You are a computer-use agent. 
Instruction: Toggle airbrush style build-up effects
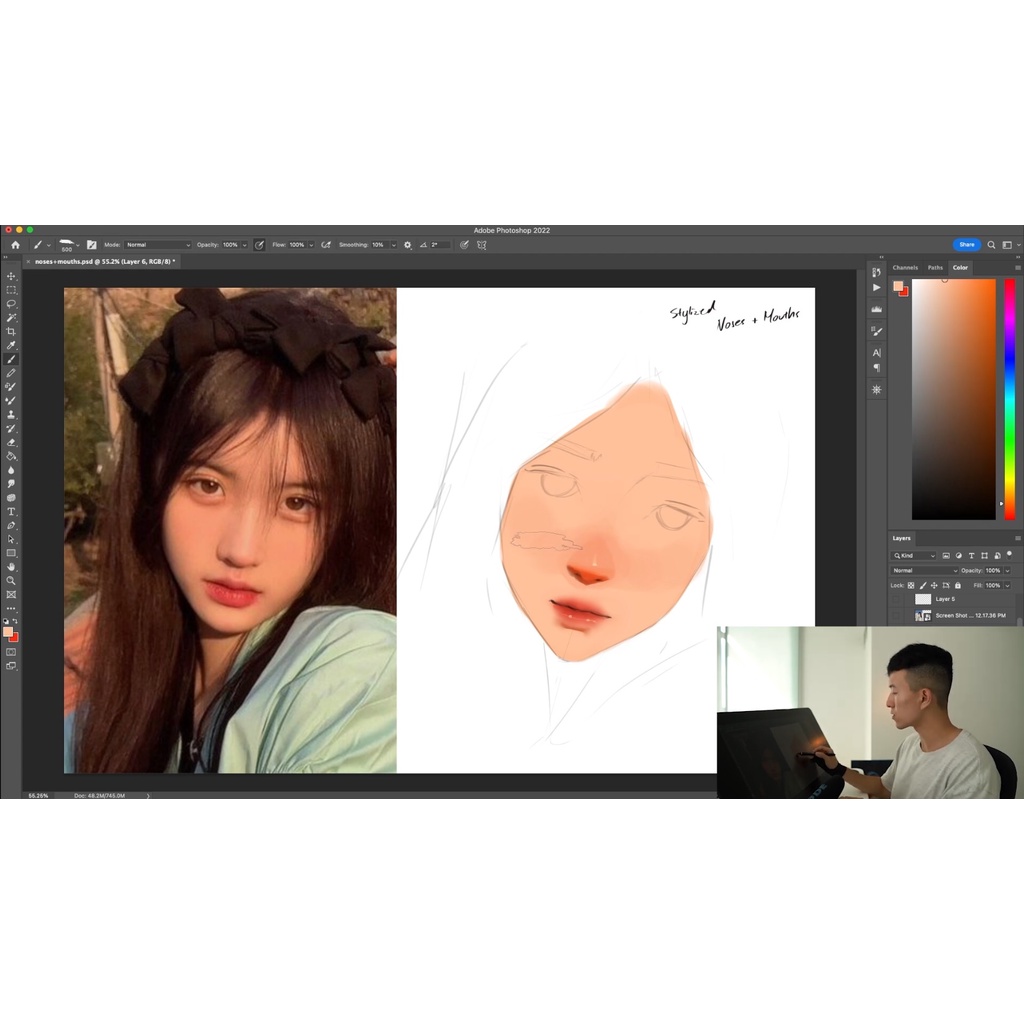coord(327,244)
